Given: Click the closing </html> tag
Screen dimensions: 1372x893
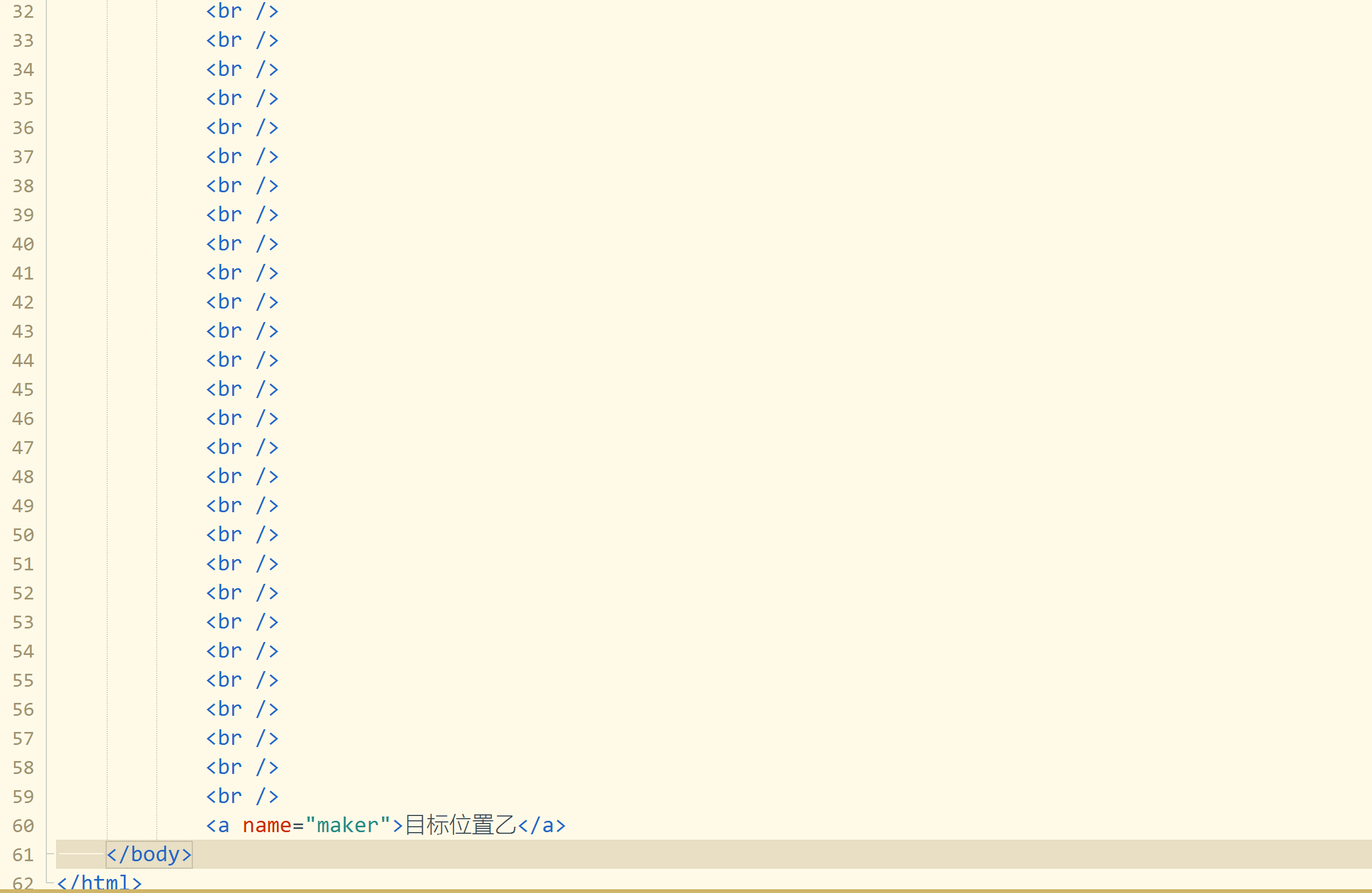Looking at the screenshot, I should click(99, 883).
